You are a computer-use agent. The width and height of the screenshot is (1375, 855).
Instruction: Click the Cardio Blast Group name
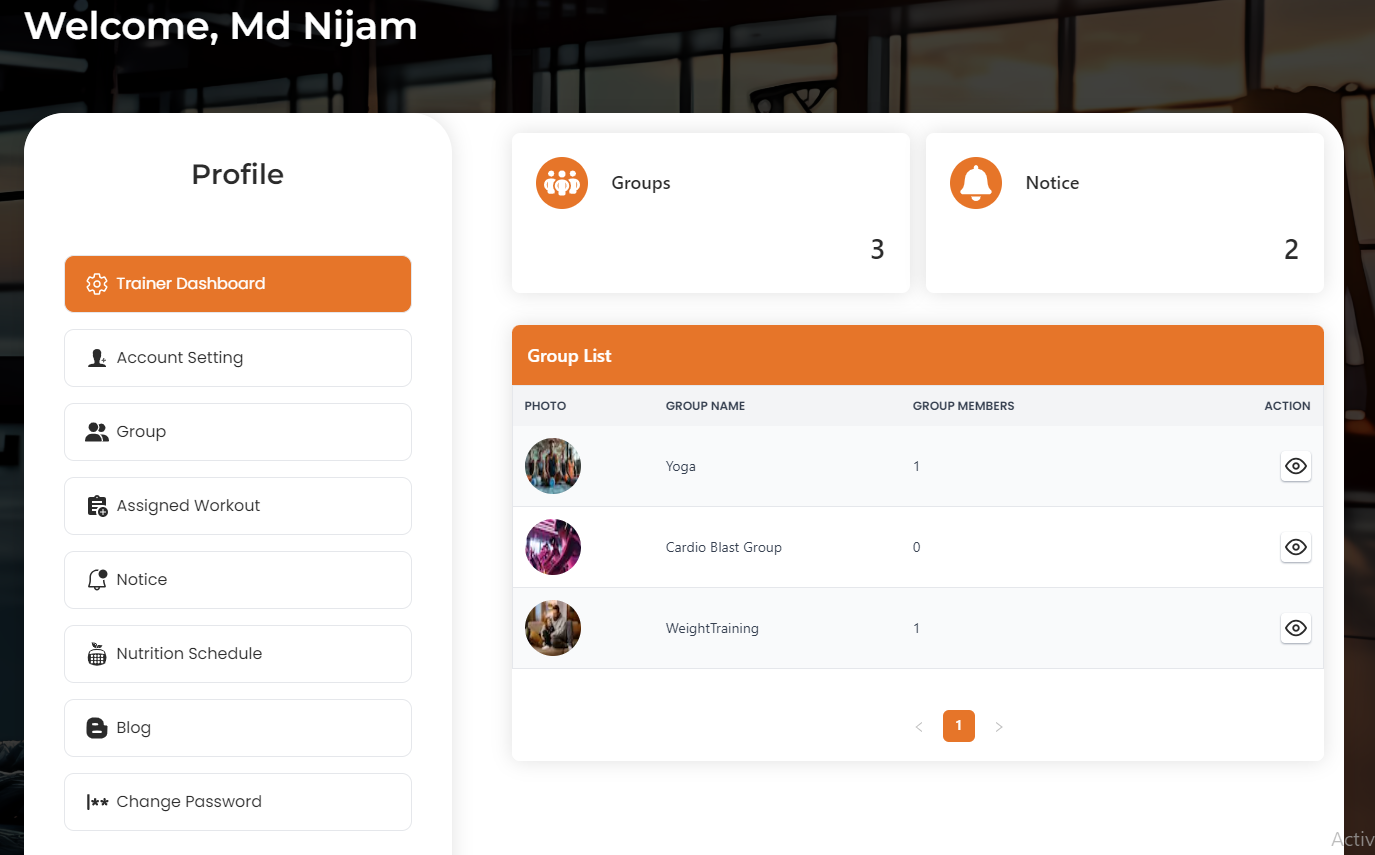pos(723,547)
